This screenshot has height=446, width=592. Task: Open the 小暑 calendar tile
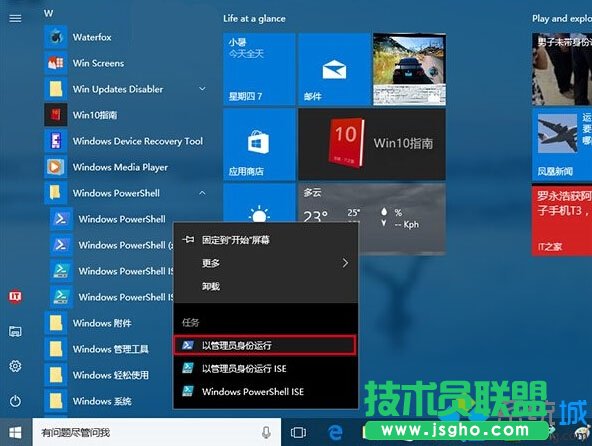pos(259,69)
